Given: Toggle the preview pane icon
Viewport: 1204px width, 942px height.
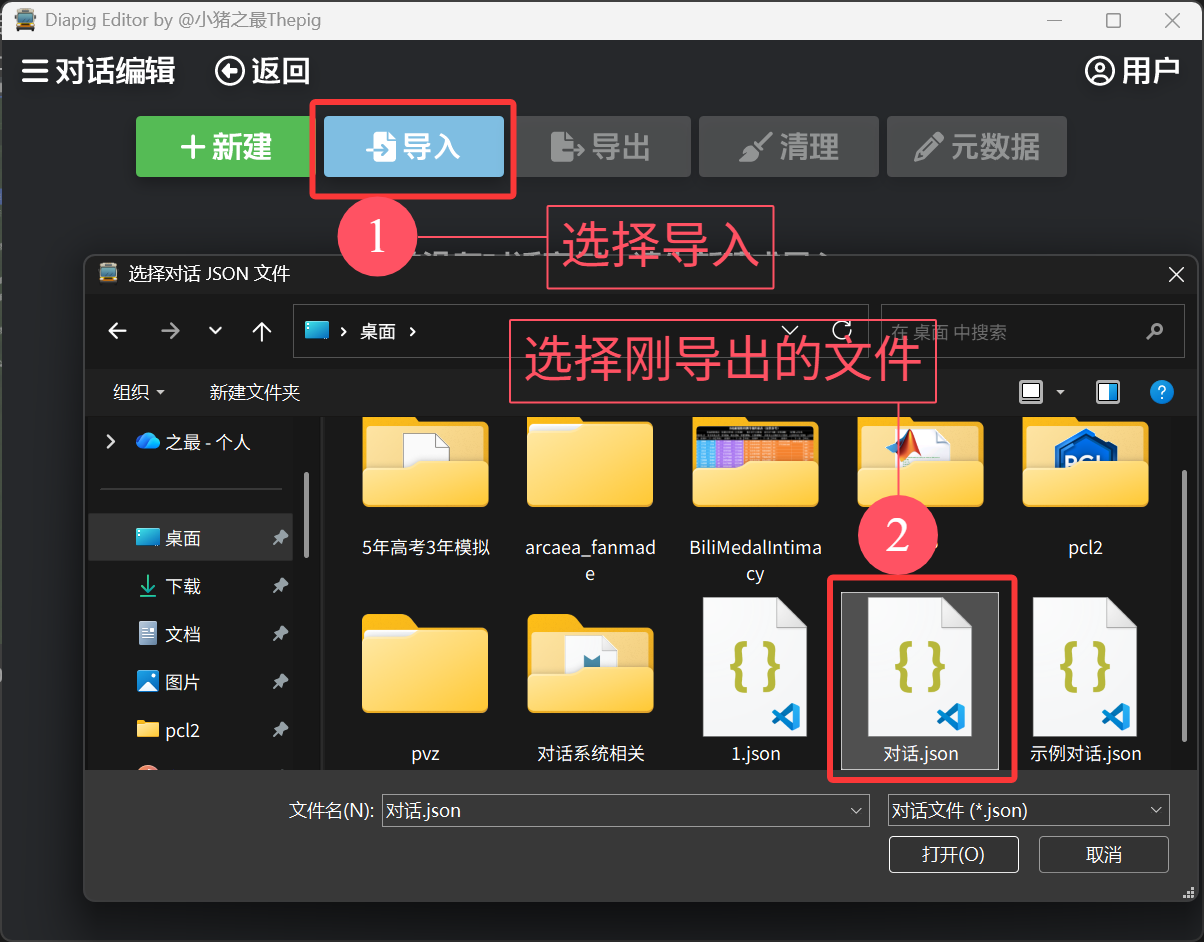Looking at the screenshot, I should point(1108,392).
